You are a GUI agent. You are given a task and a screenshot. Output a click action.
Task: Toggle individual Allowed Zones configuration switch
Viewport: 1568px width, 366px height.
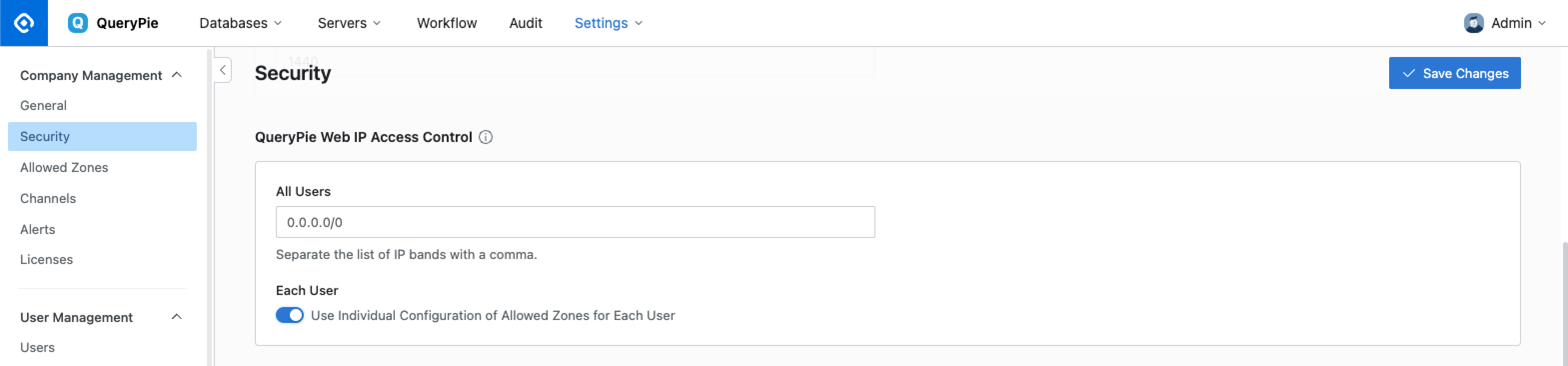click(x=290, y=315)
